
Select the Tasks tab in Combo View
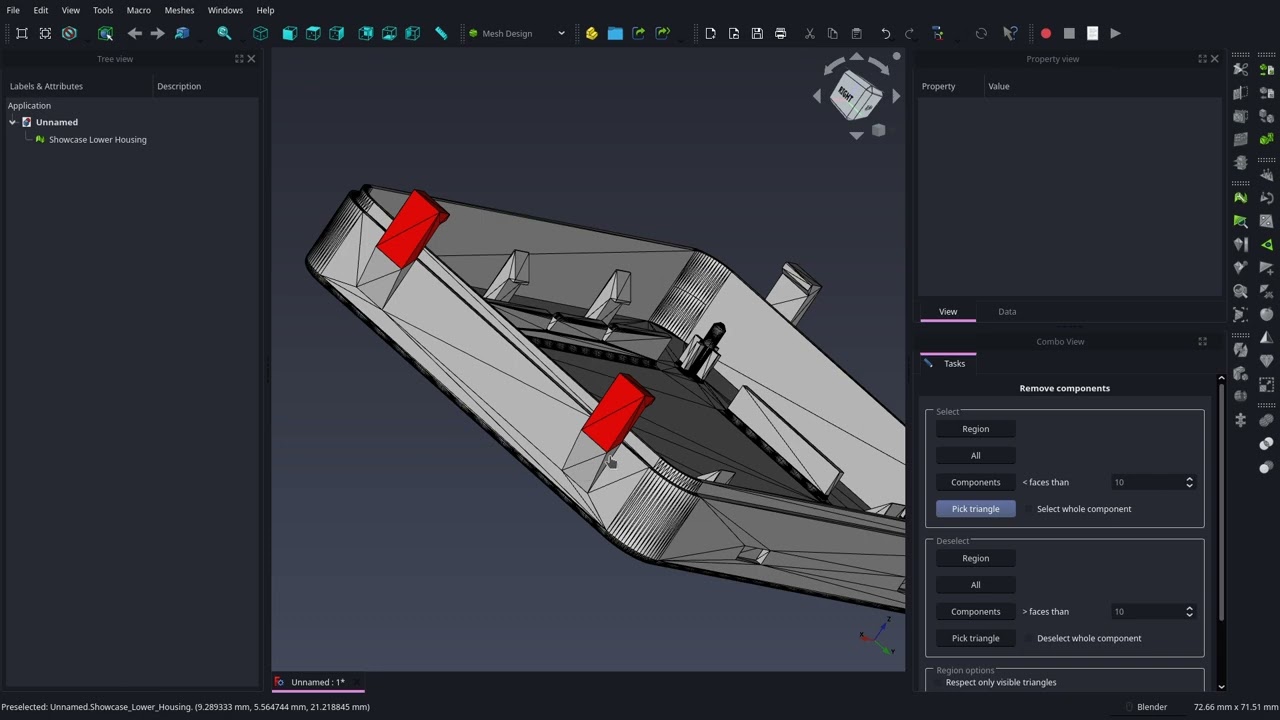(x=948, y=363)
